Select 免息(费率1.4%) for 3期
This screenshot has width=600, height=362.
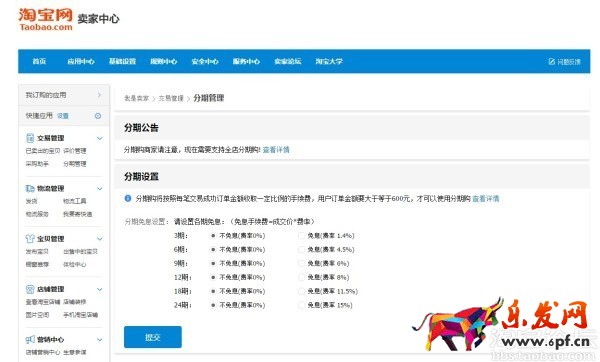301,236
